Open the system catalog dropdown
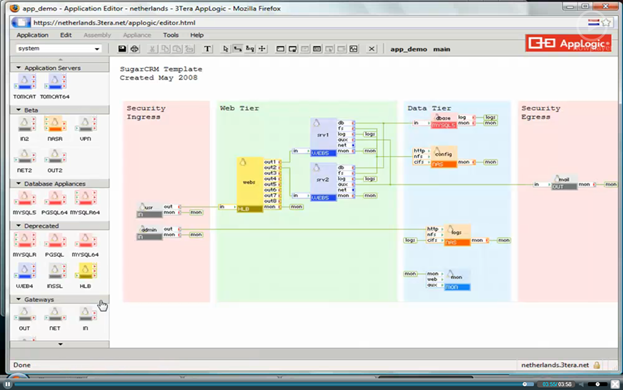Screen dimensions: 623x390 (59, 48)
